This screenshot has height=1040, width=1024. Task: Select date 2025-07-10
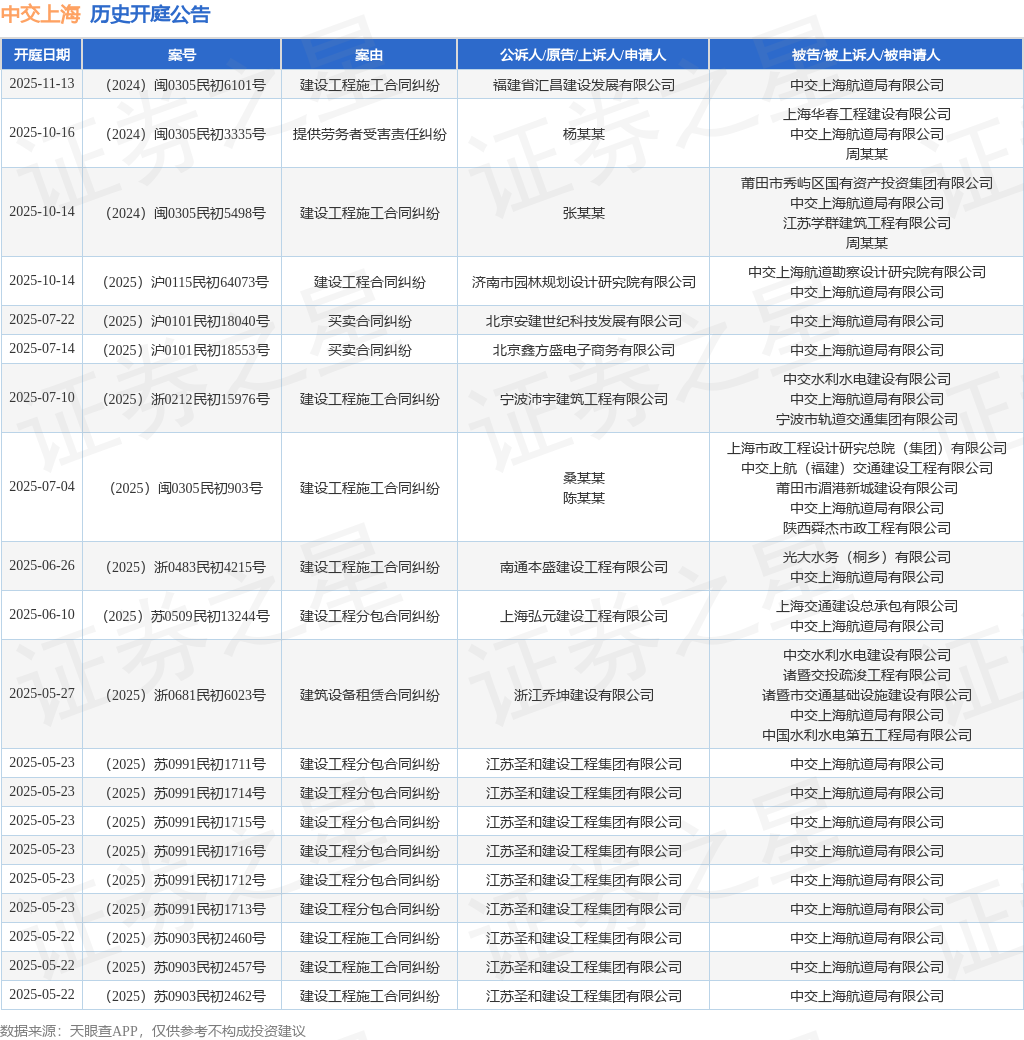point(42,398)
